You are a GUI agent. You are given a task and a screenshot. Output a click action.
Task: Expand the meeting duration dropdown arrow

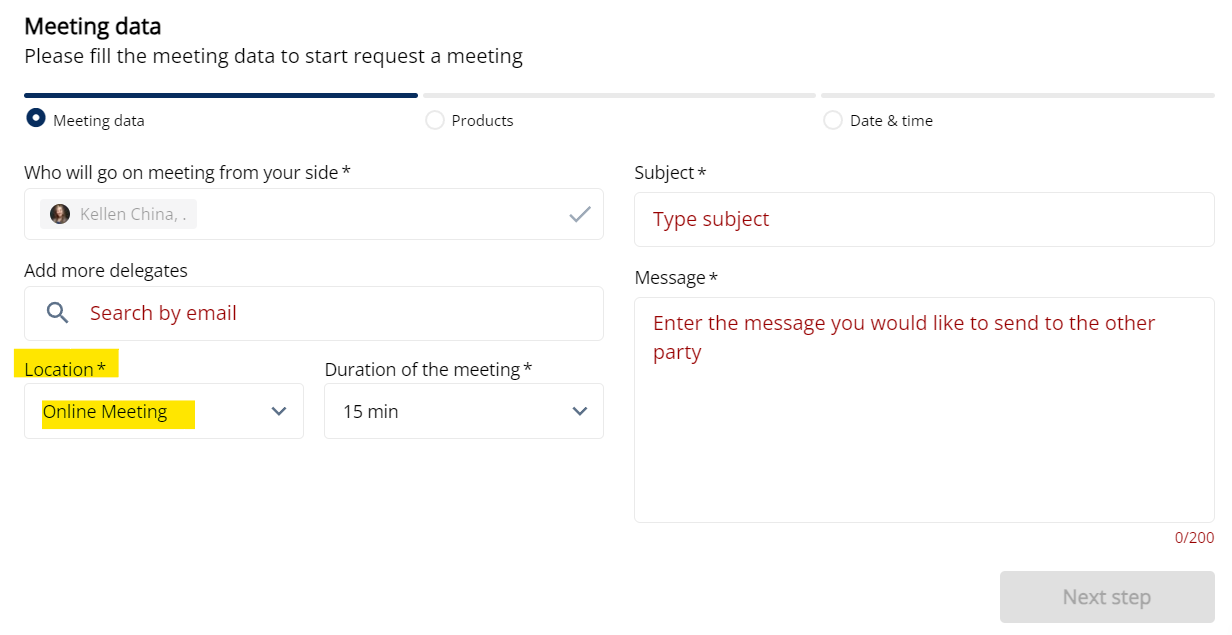579,411
